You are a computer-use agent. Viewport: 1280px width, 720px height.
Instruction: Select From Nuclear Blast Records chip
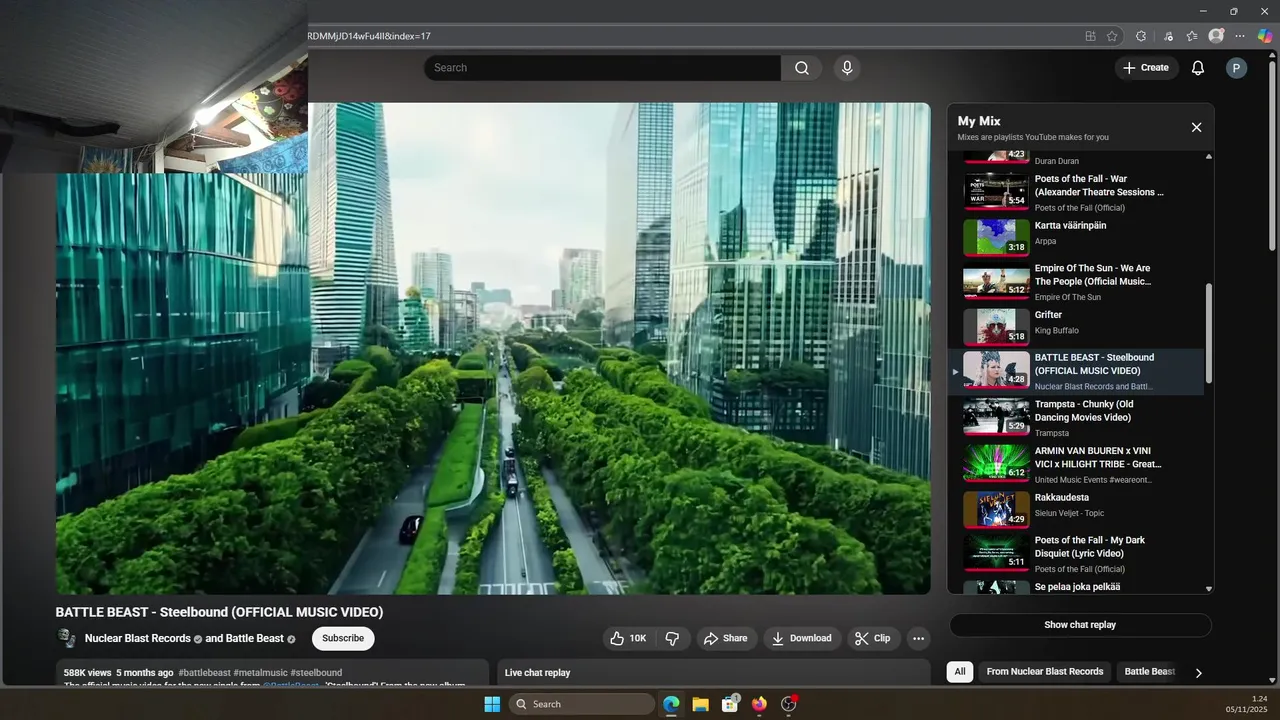pos(1045,672)
